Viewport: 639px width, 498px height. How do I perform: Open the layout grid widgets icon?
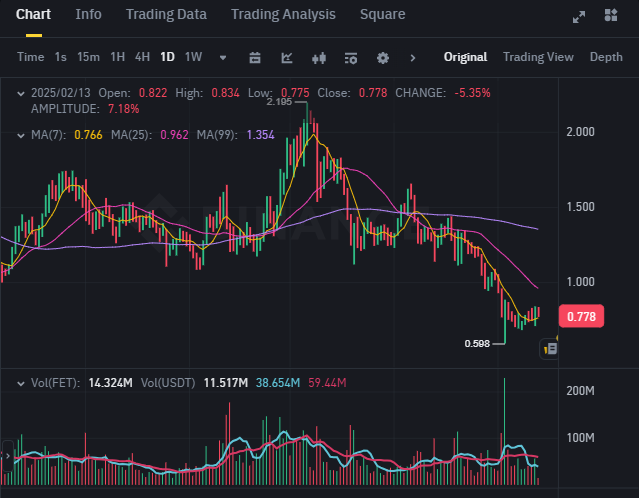coord(610,15)
